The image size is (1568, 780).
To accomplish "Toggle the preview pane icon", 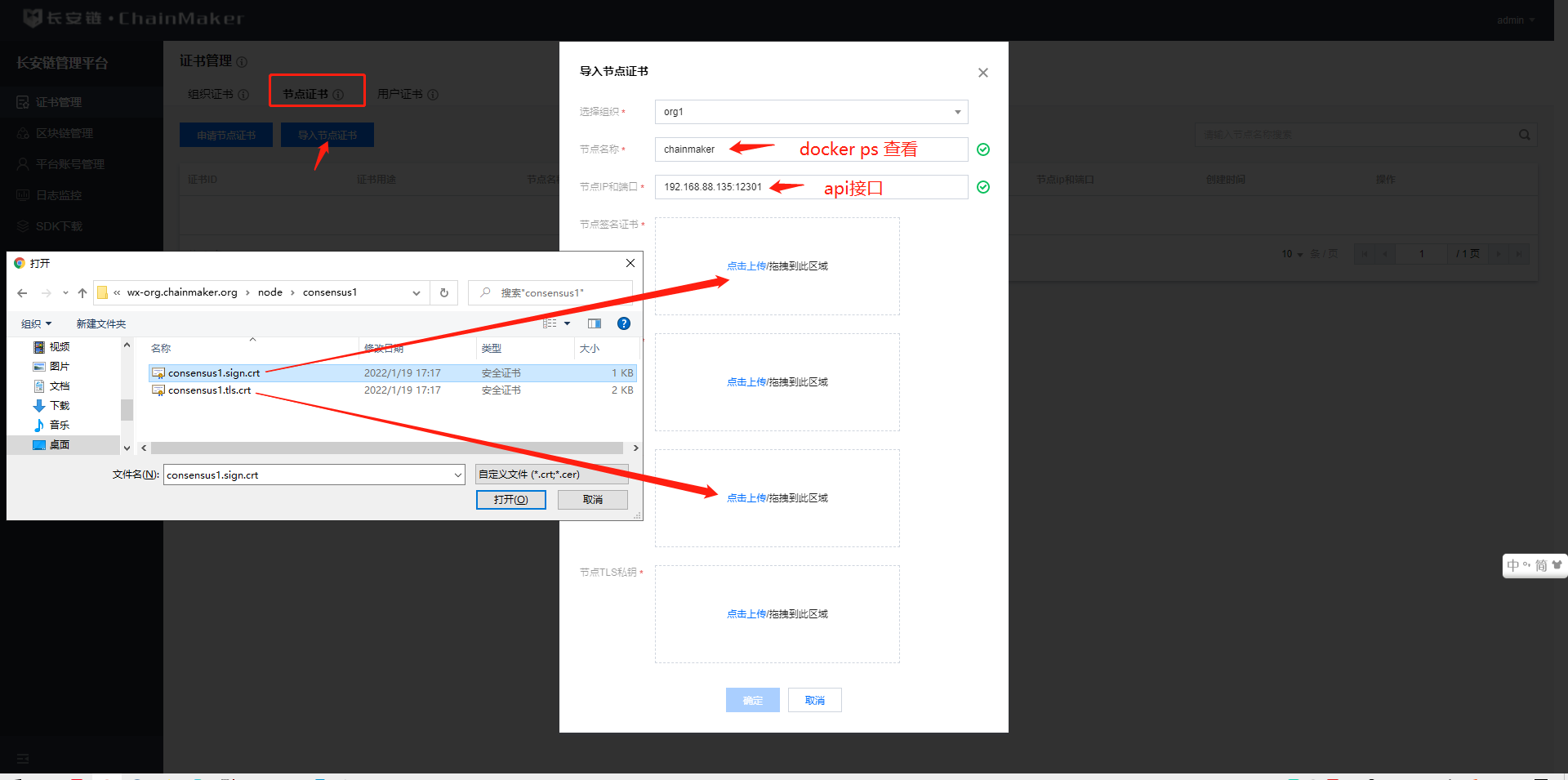I will tap(595, 323).
